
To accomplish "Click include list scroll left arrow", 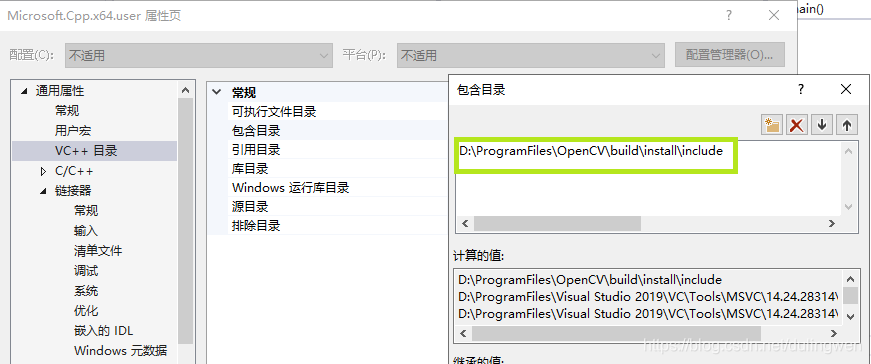I will (x=465, y=223).
